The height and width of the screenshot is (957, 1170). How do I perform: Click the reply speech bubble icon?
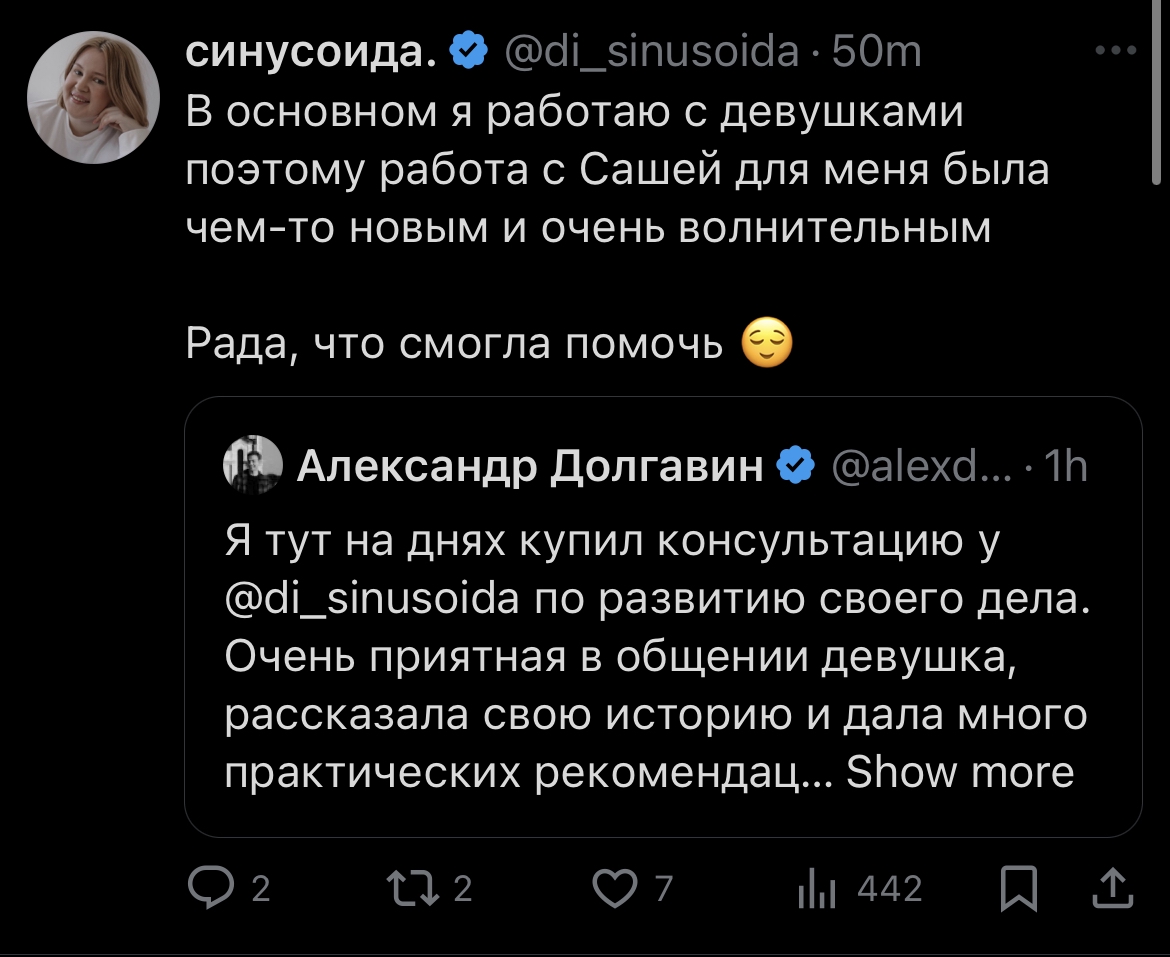[x=207, y=889]
